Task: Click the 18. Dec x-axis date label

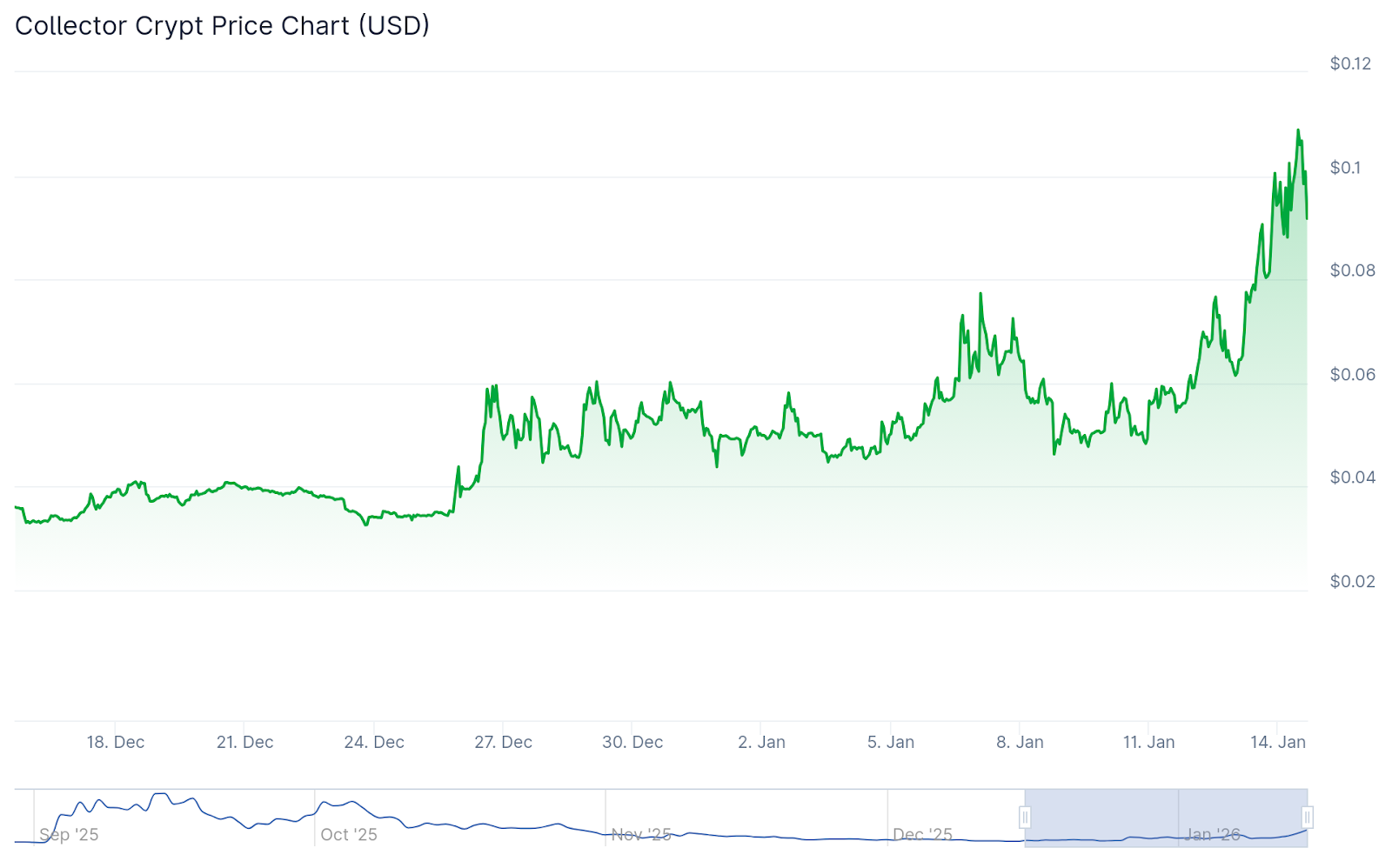Action: (x=116, y=743)
